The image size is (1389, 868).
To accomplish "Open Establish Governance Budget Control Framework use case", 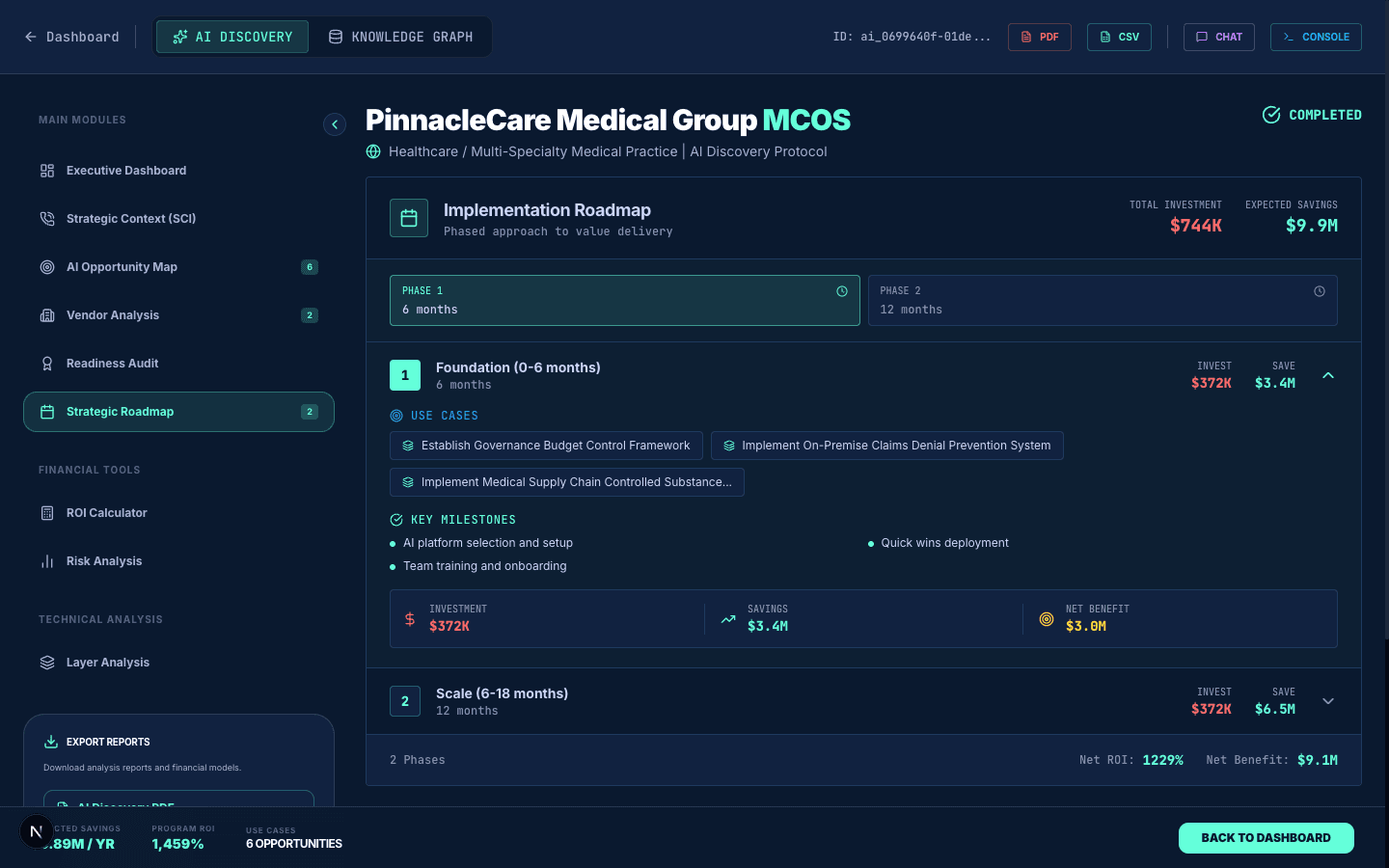I will pyautogui.click(x=546, y=446).
